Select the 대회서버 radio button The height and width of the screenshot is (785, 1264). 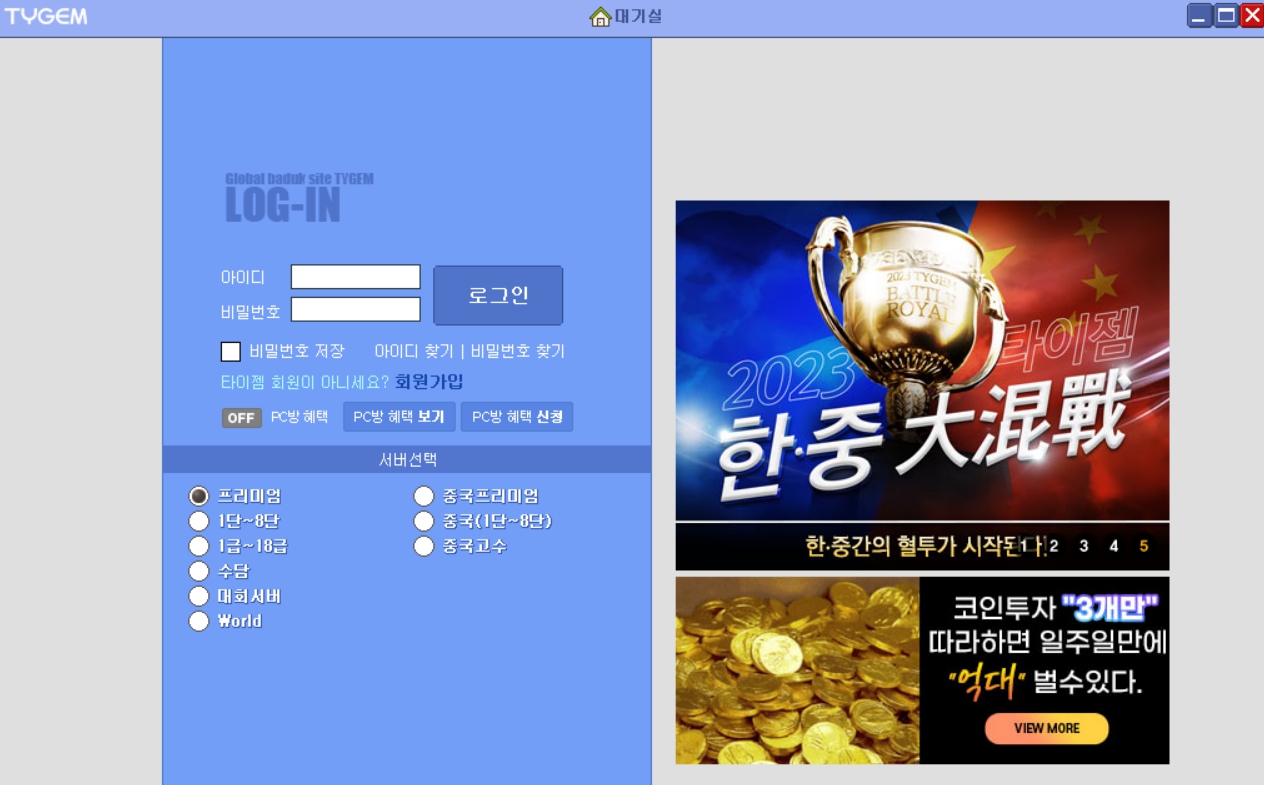(199, 596)
